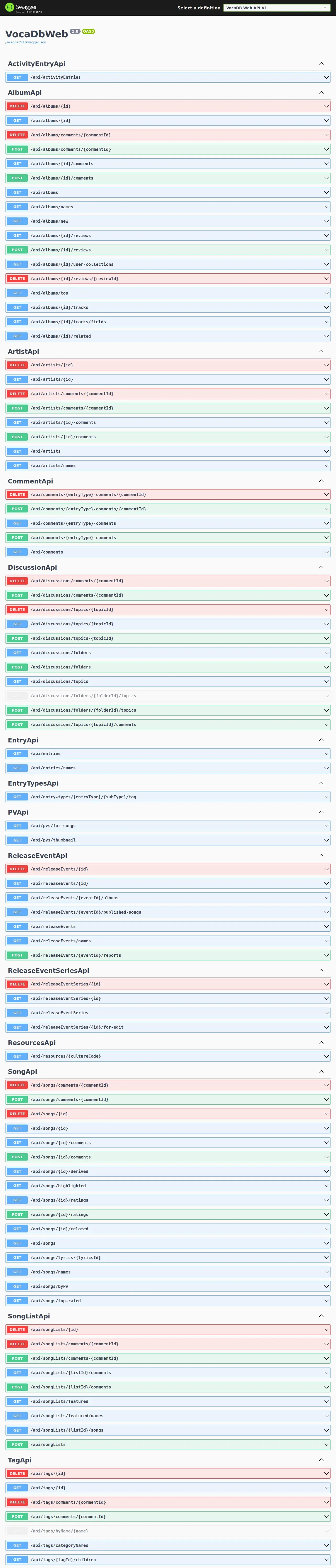Click the DELETE badge for /api/albums/{id}
This screenshot has height=1568, width=336.
17,106
